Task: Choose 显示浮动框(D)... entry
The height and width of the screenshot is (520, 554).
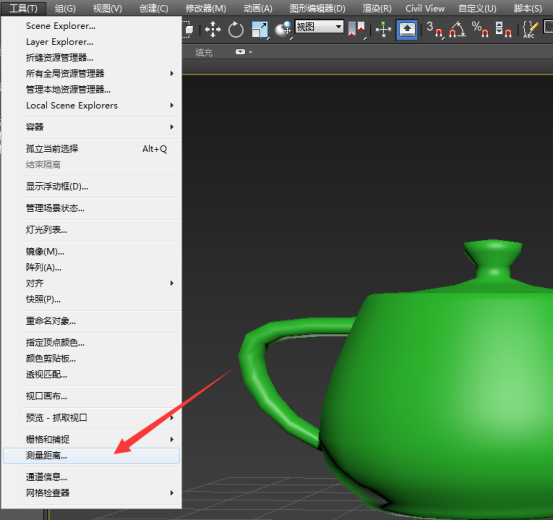Action: point(92,186)
